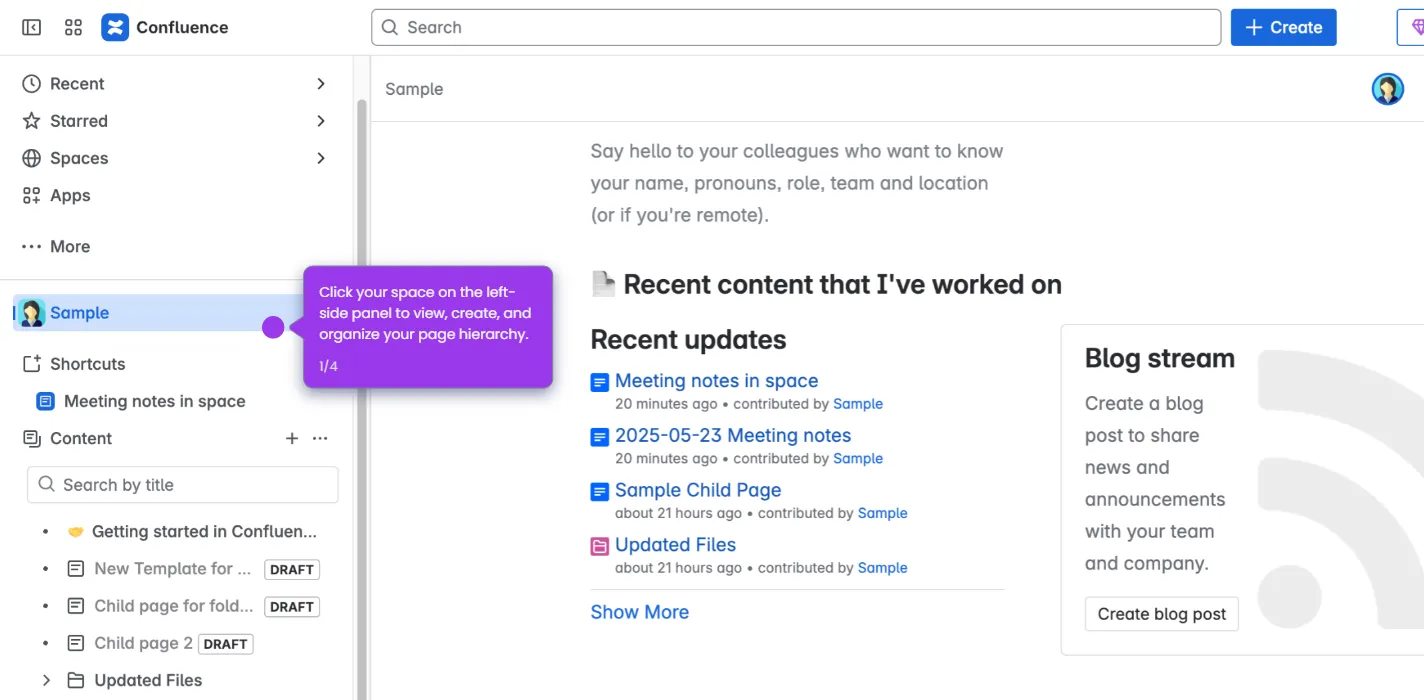Viewport: 1424px width, 700px height.
Task: Open Sample Child Page link
Action: point(698,490)
